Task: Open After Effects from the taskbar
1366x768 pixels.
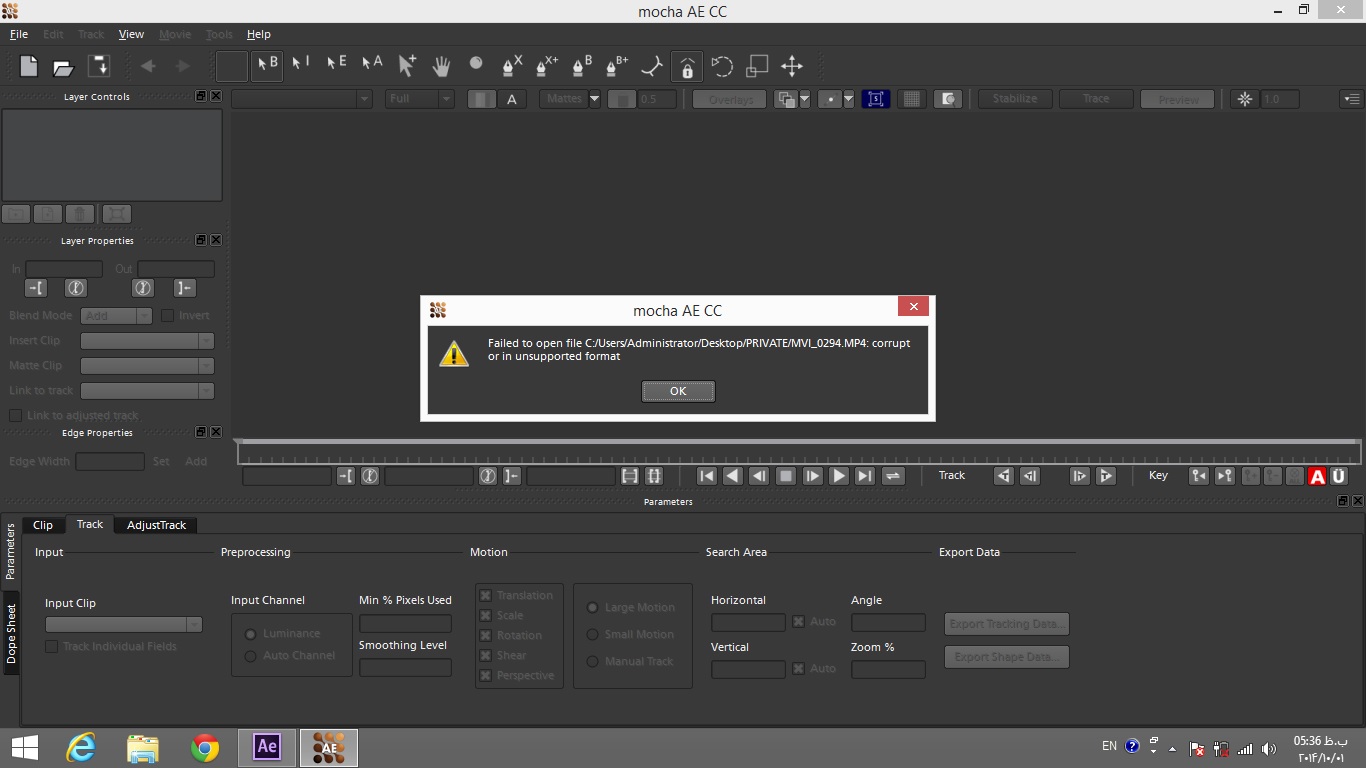Action: coord(267,747)
